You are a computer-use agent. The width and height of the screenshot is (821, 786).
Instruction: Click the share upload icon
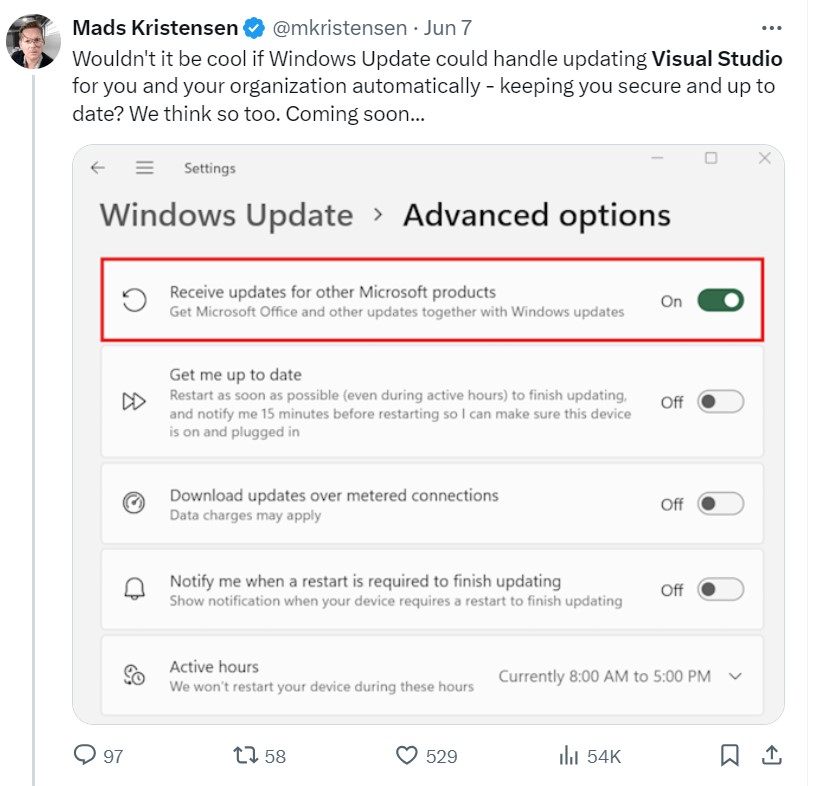pyautogui.click(x=771, y=754)
